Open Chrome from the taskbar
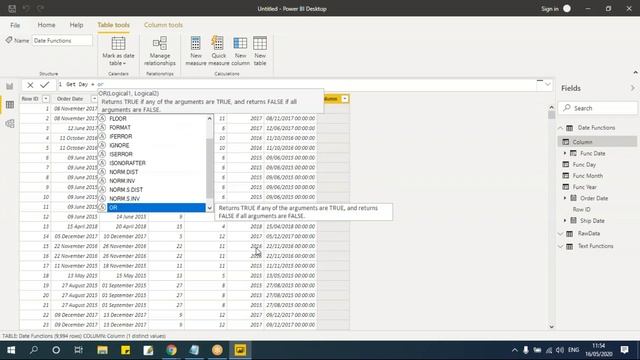The image size is (640, 360). point(171,350)
